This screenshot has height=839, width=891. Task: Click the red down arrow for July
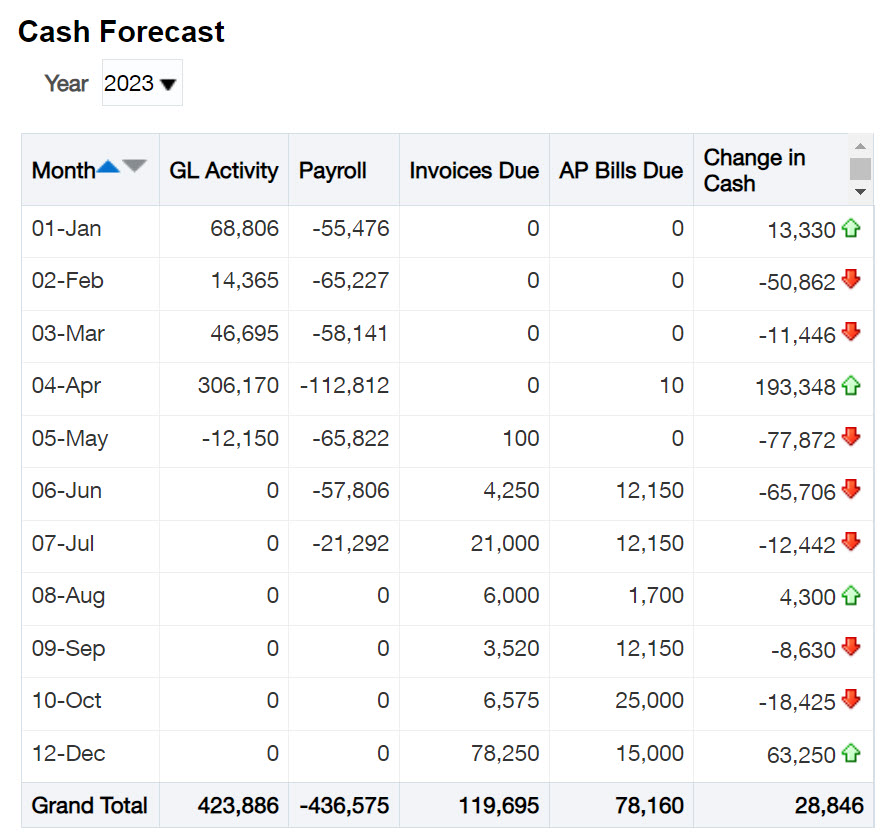click(851, 542)
